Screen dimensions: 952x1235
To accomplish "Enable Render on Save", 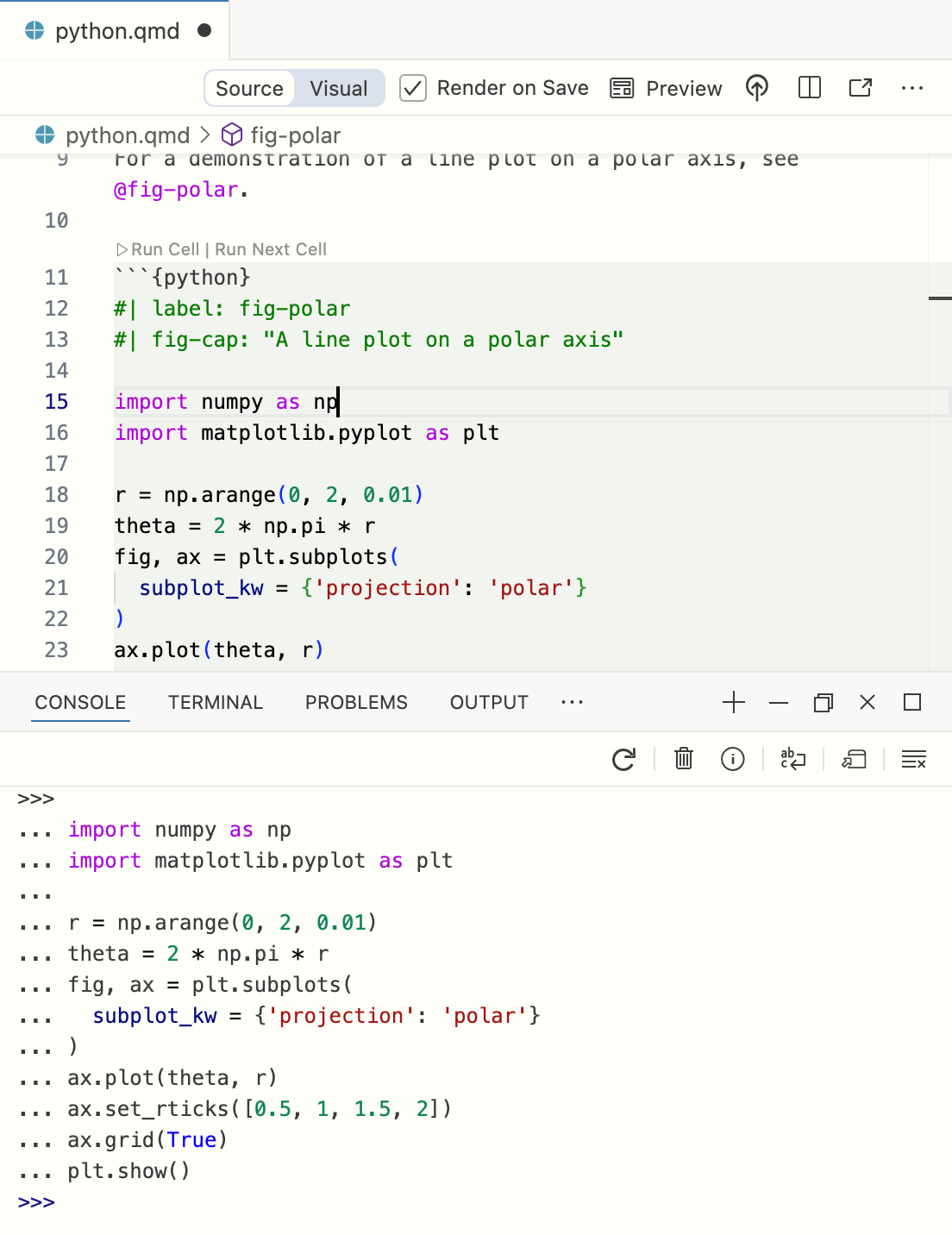I will [413, 87].
